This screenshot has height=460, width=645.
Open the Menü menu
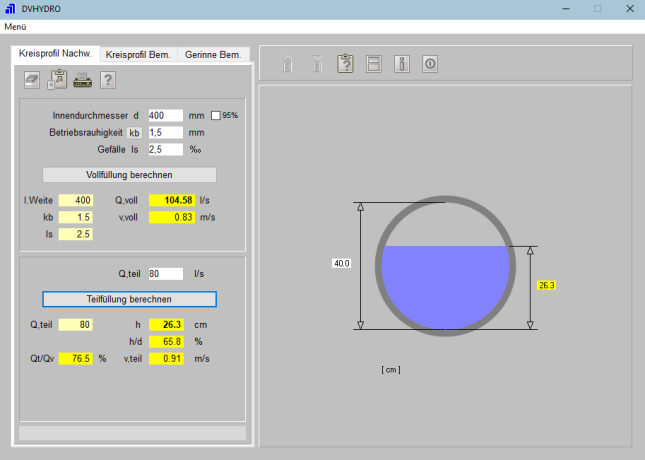[x=15, y=26]
